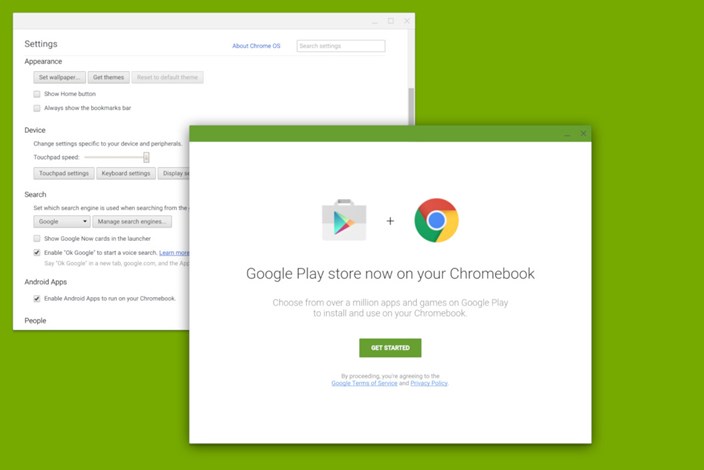704x470 pixels.
Task: Toggle Show Google Now cards in launcher
Action: pyautogui.click(x=37, y=238)
